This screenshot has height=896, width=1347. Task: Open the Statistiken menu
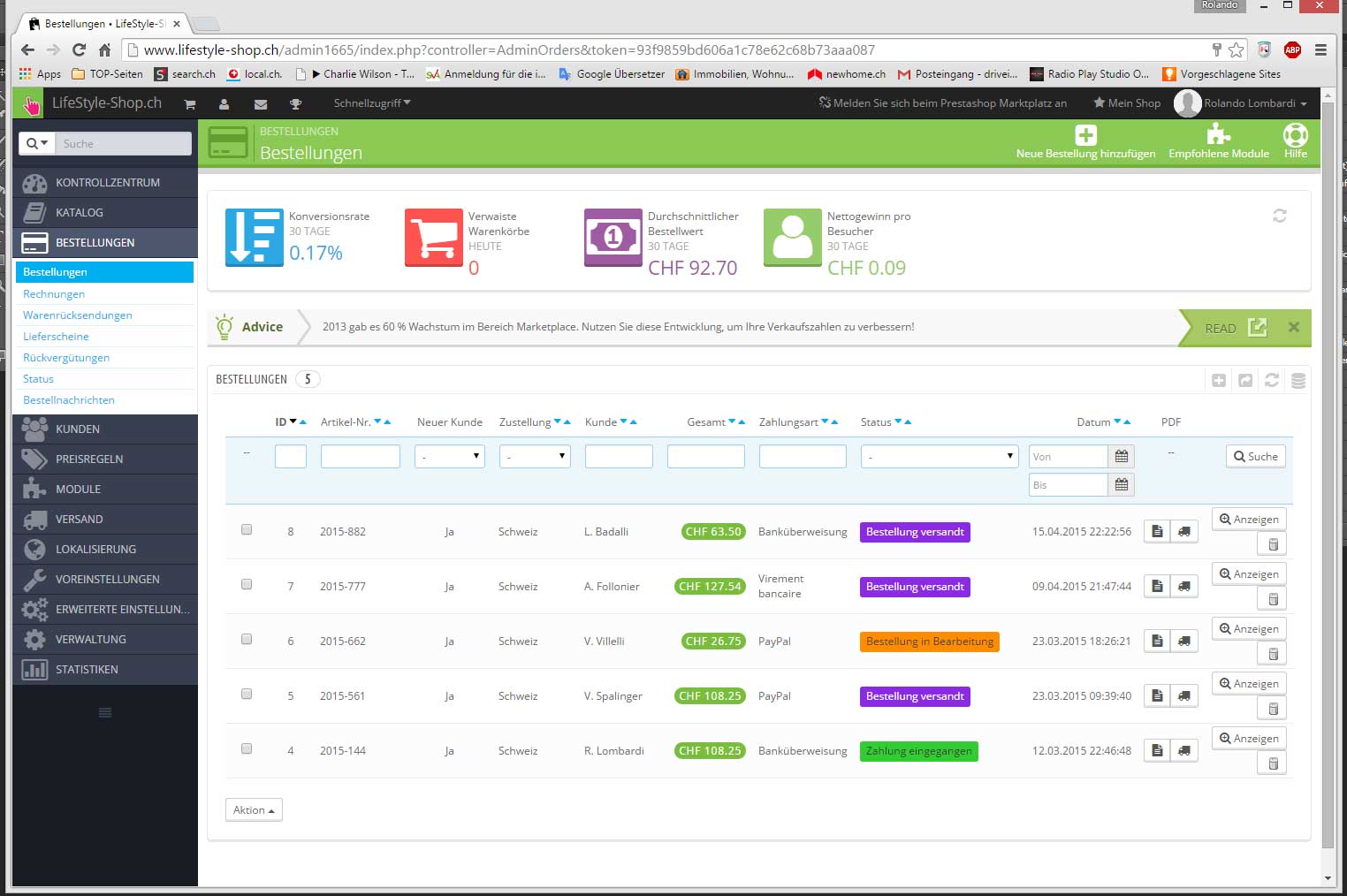105,670
